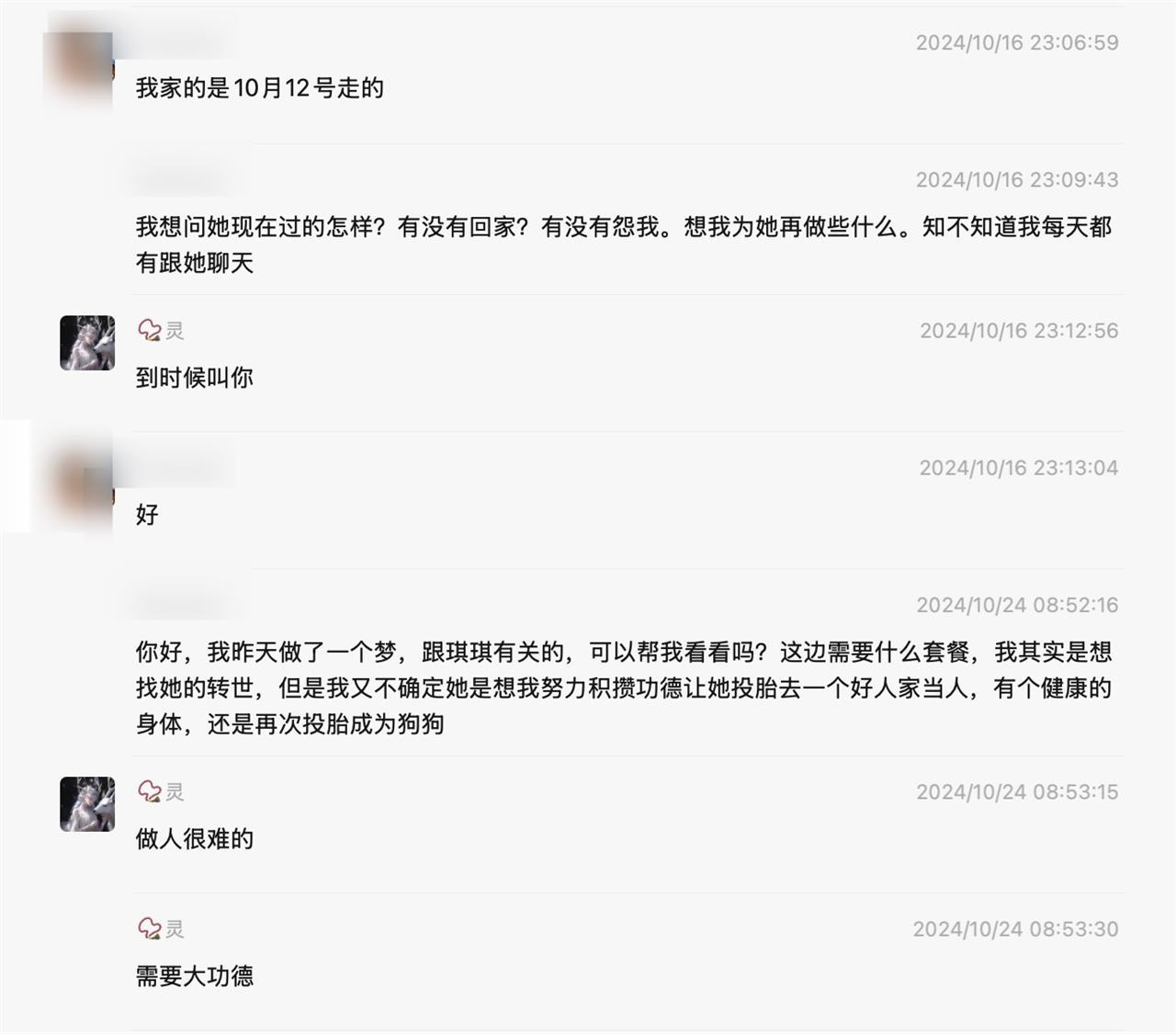Open 灵's avatar next to "做人很难的"
The height and width of the screenshot is (1034, 1176).
tap(87, 804)
